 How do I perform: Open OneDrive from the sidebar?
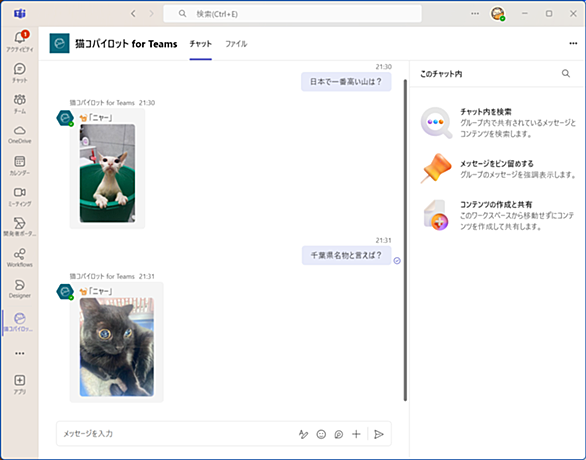click(20, 135)
